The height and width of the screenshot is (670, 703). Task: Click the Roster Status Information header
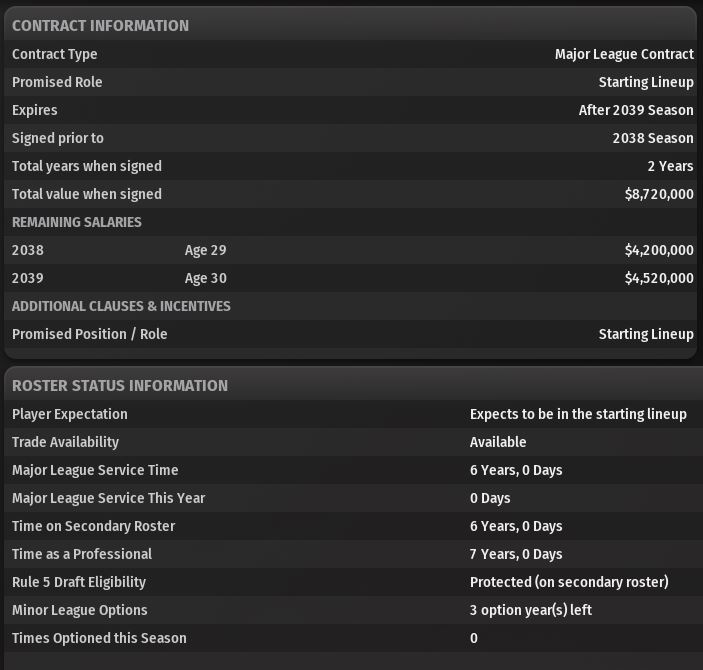[x=120, y=386]
